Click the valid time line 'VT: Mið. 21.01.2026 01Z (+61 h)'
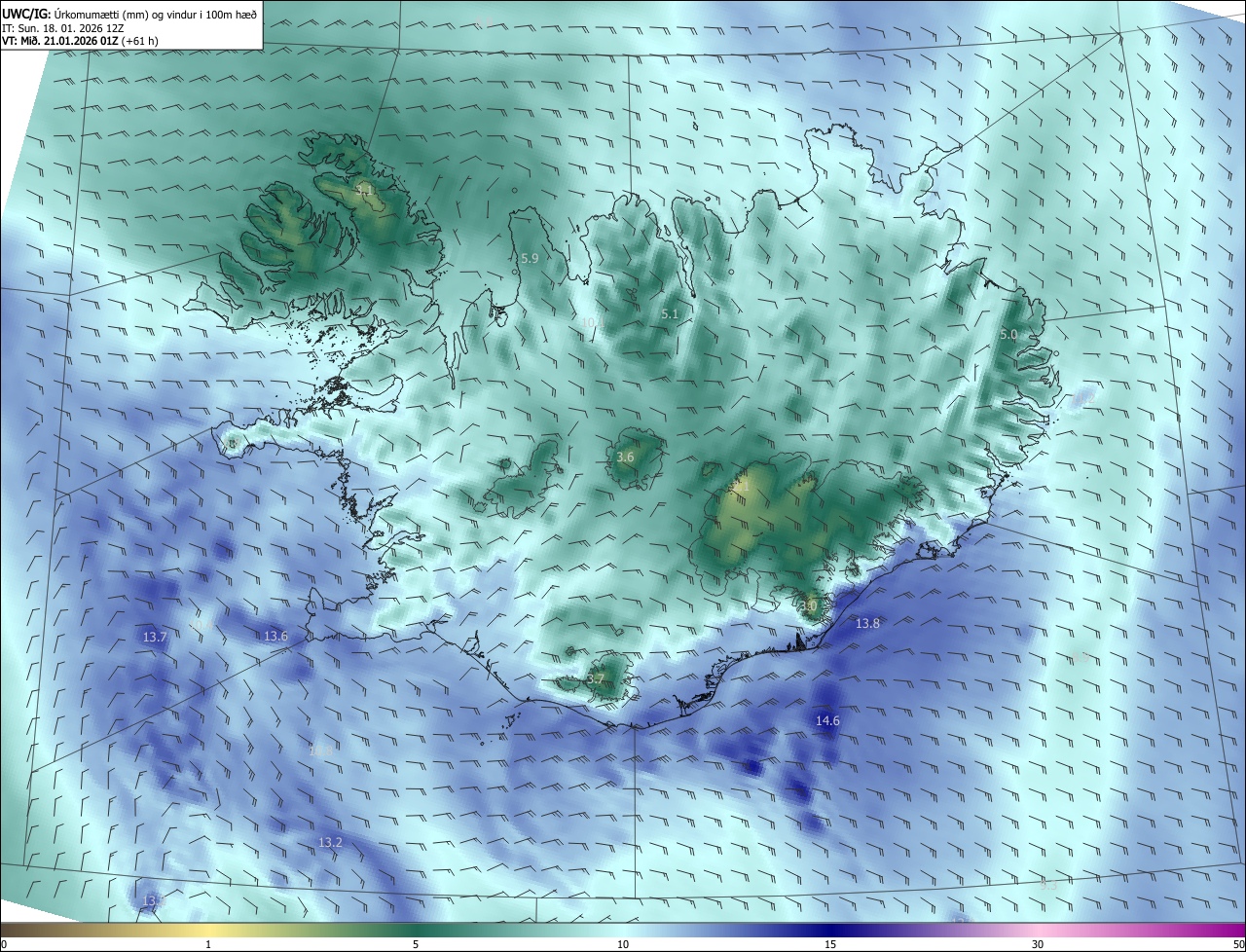This screenshot has height=952, width=1246. [x=80, y=41]
